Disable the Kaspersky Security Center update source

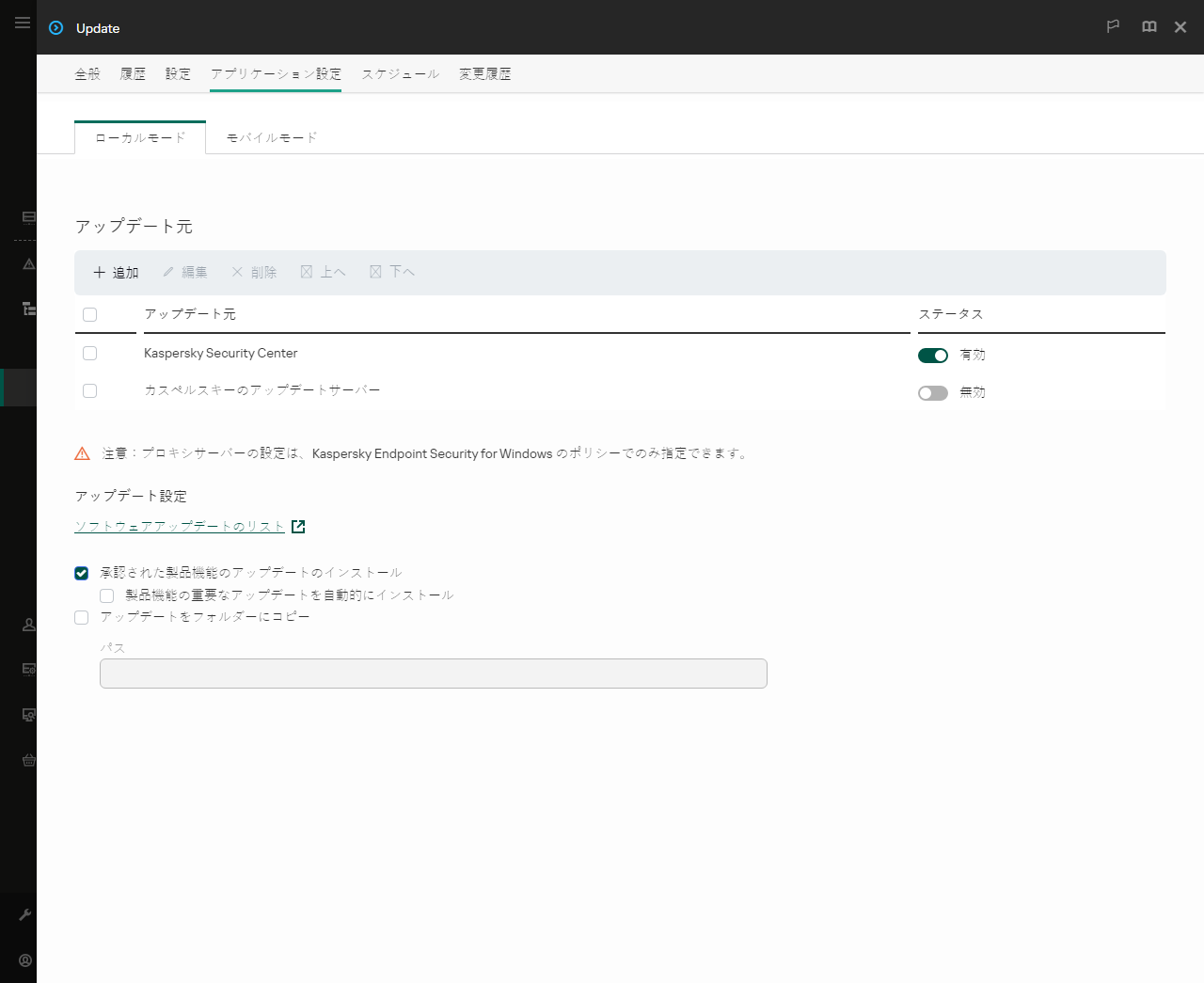coord(932,356)
